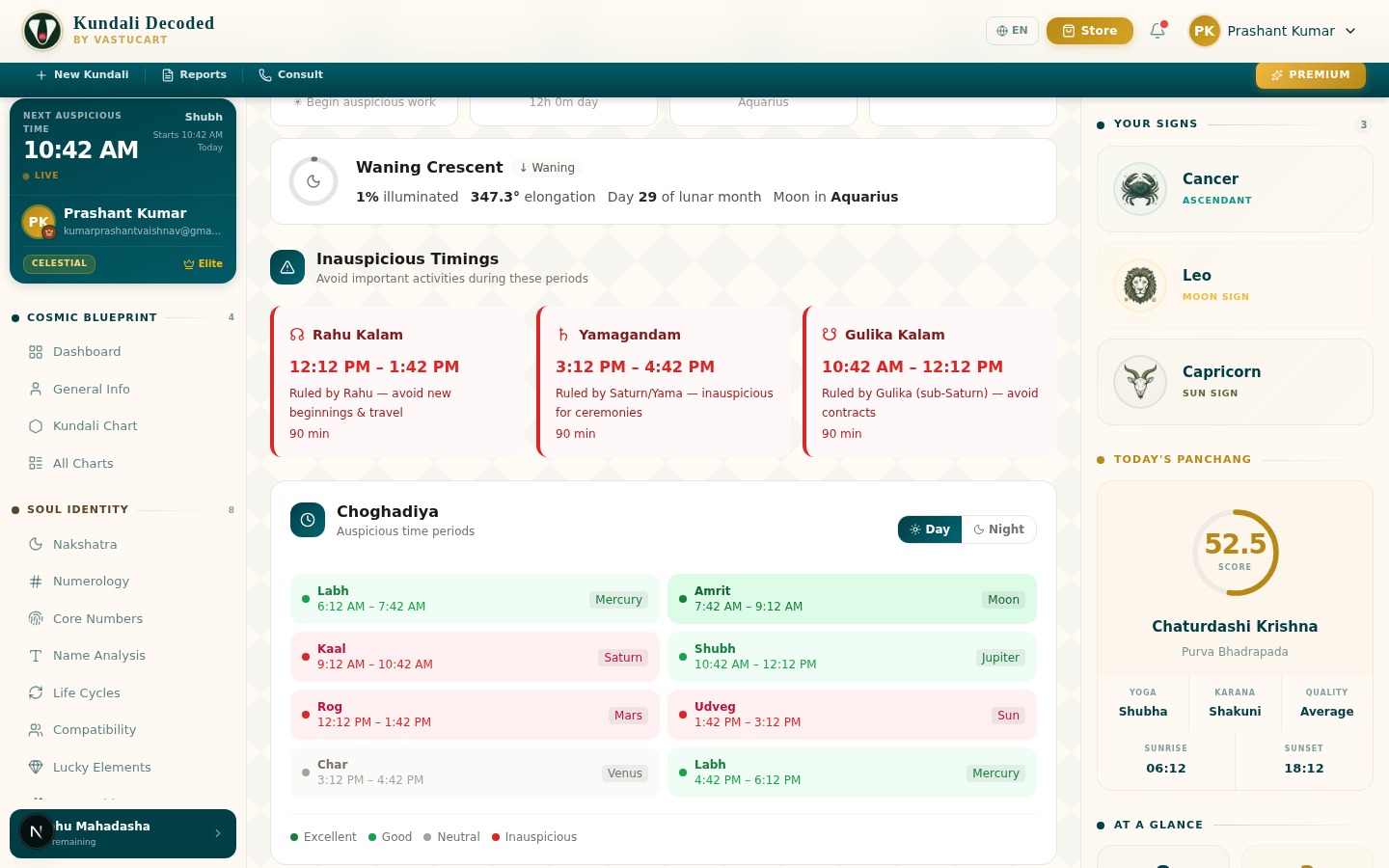The width and height of the screenshot is (1389, 868).
Task: Open Nakshatra in the sidebar
Action: tap(85, 545)
